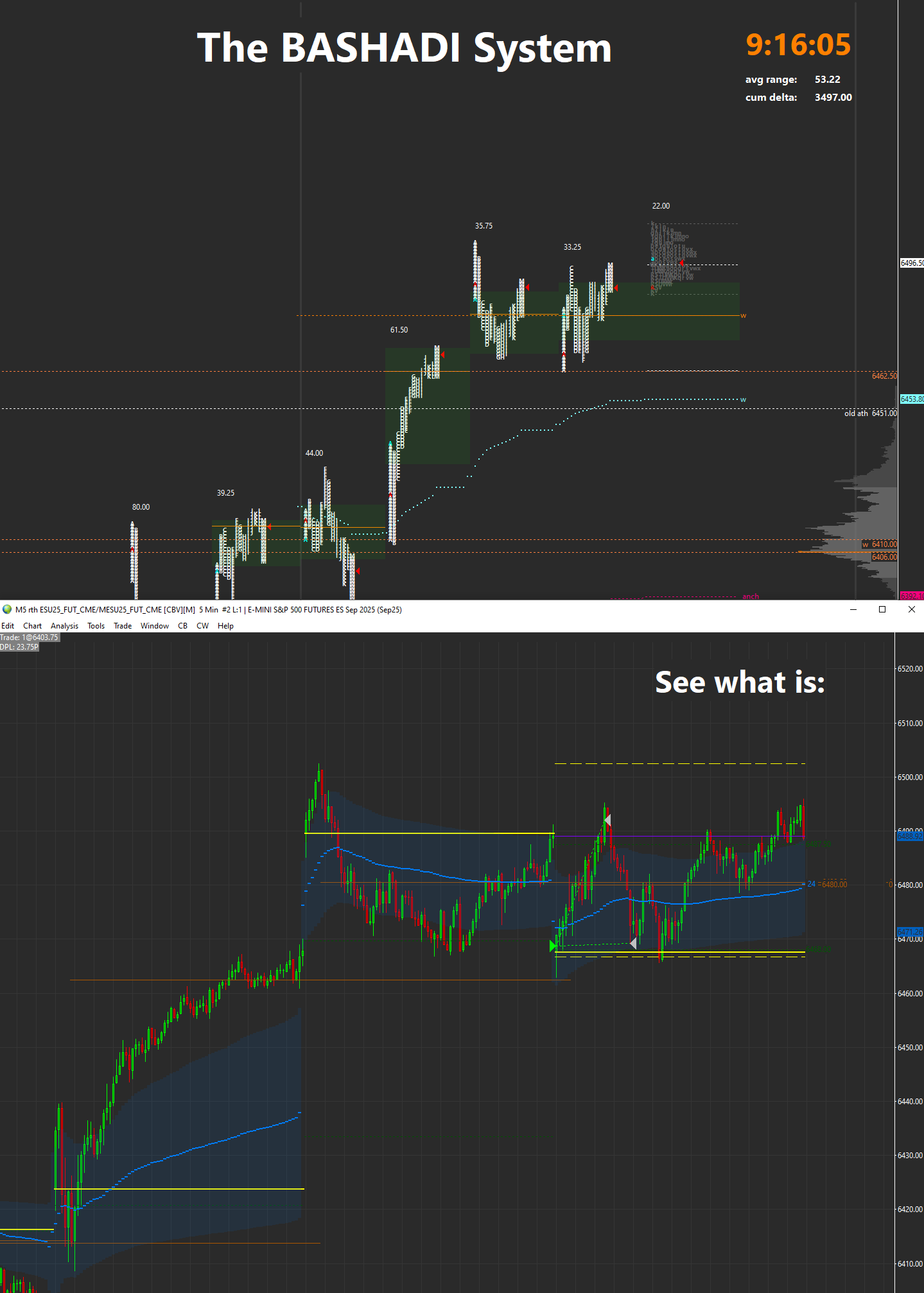924x1293 pixels.
Task: Open the CB menu
Action: point(183,626)
